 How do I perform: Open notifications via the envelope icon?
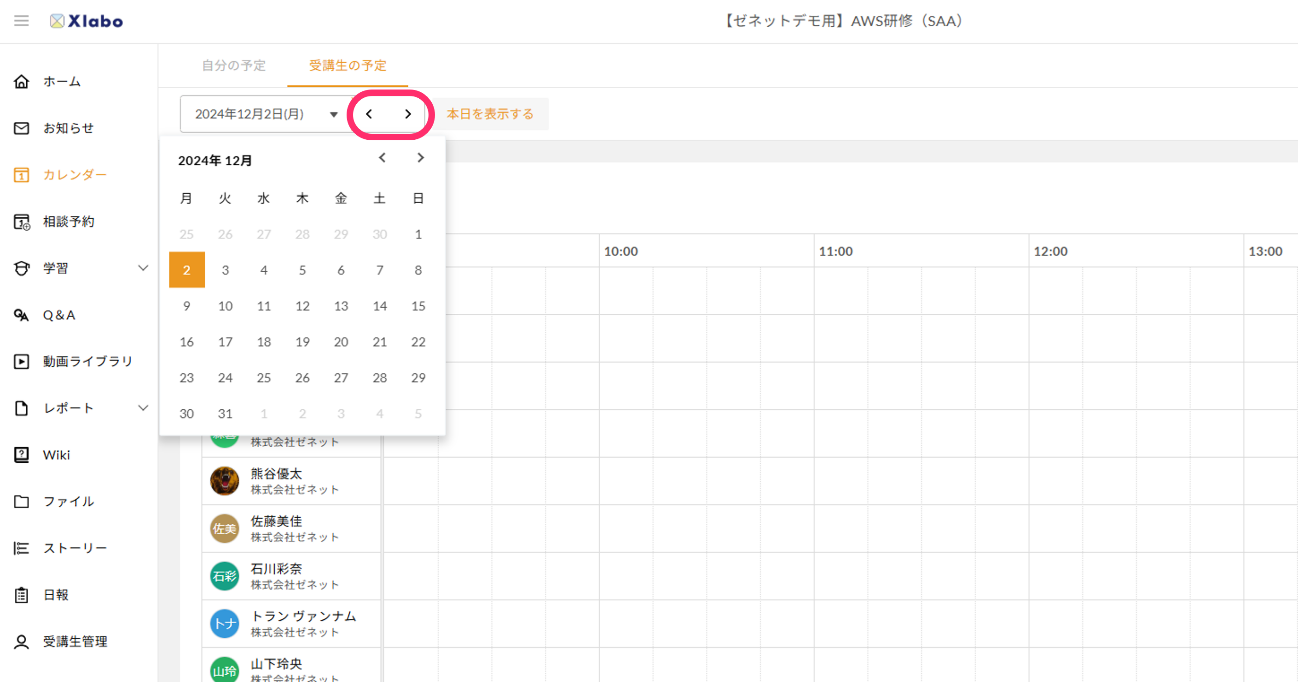pos(21,128)
